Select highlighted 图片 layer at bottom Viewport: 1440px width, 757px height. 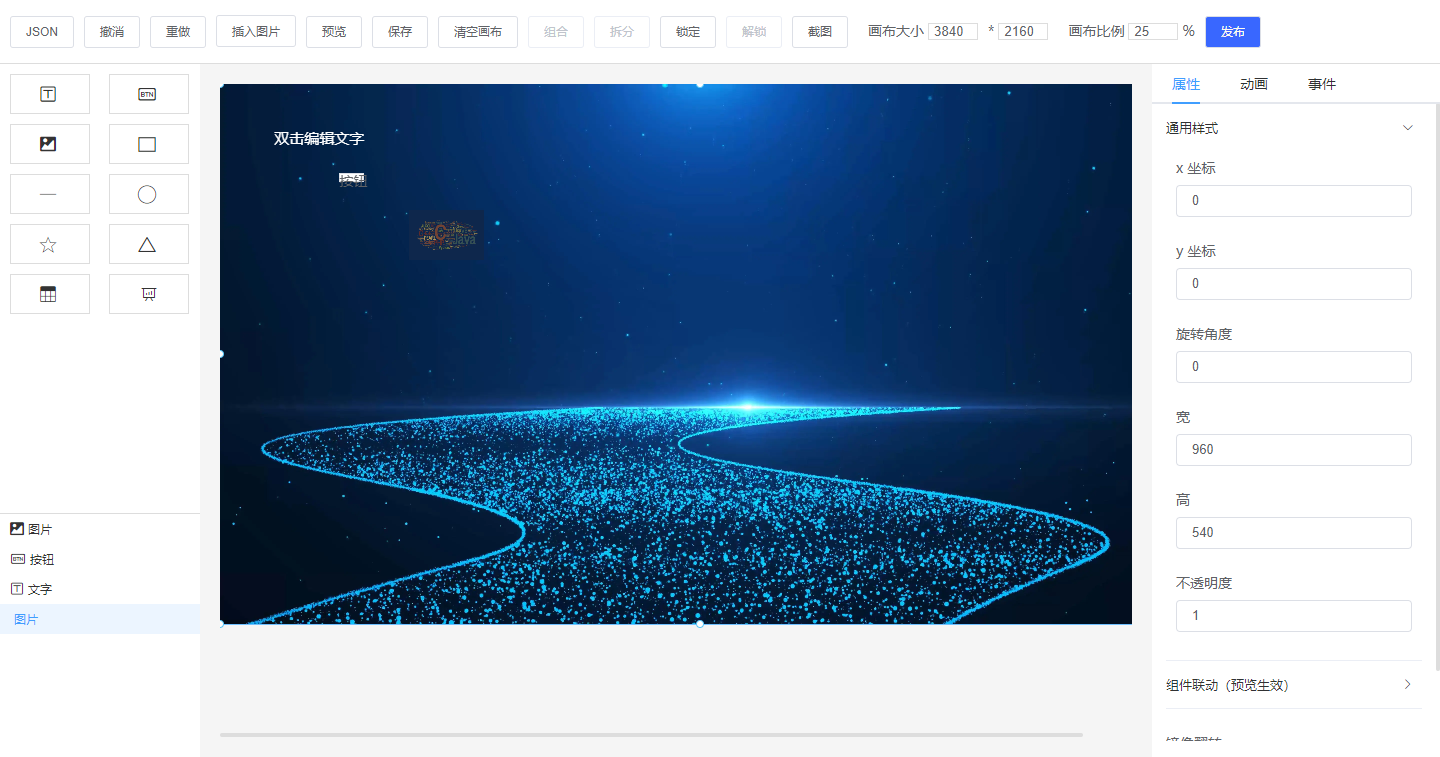click(x=100, y=619)
